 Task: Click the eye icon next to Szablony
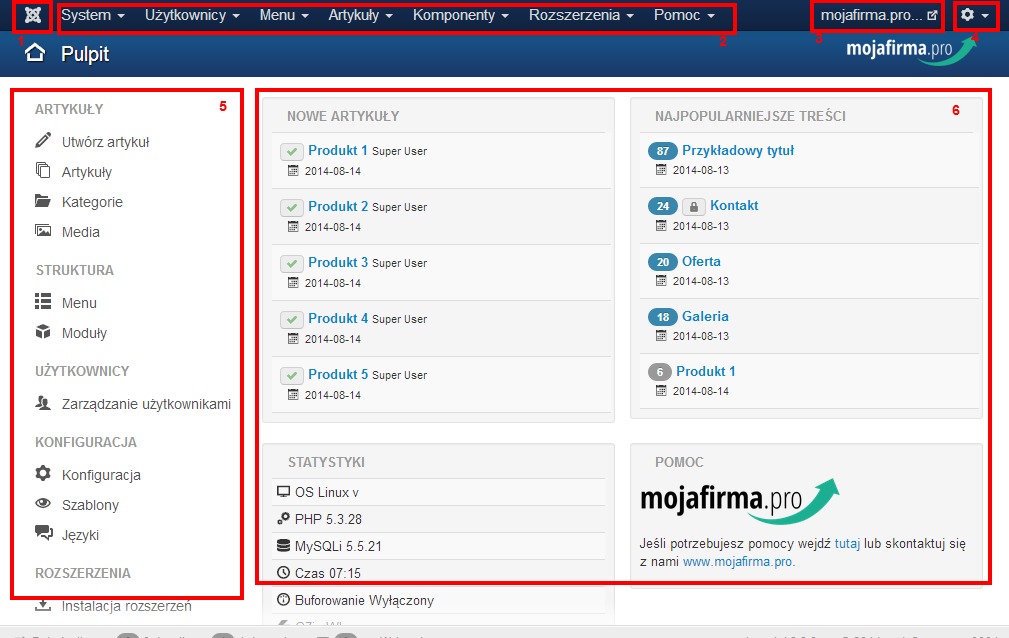tap(43, 504)
